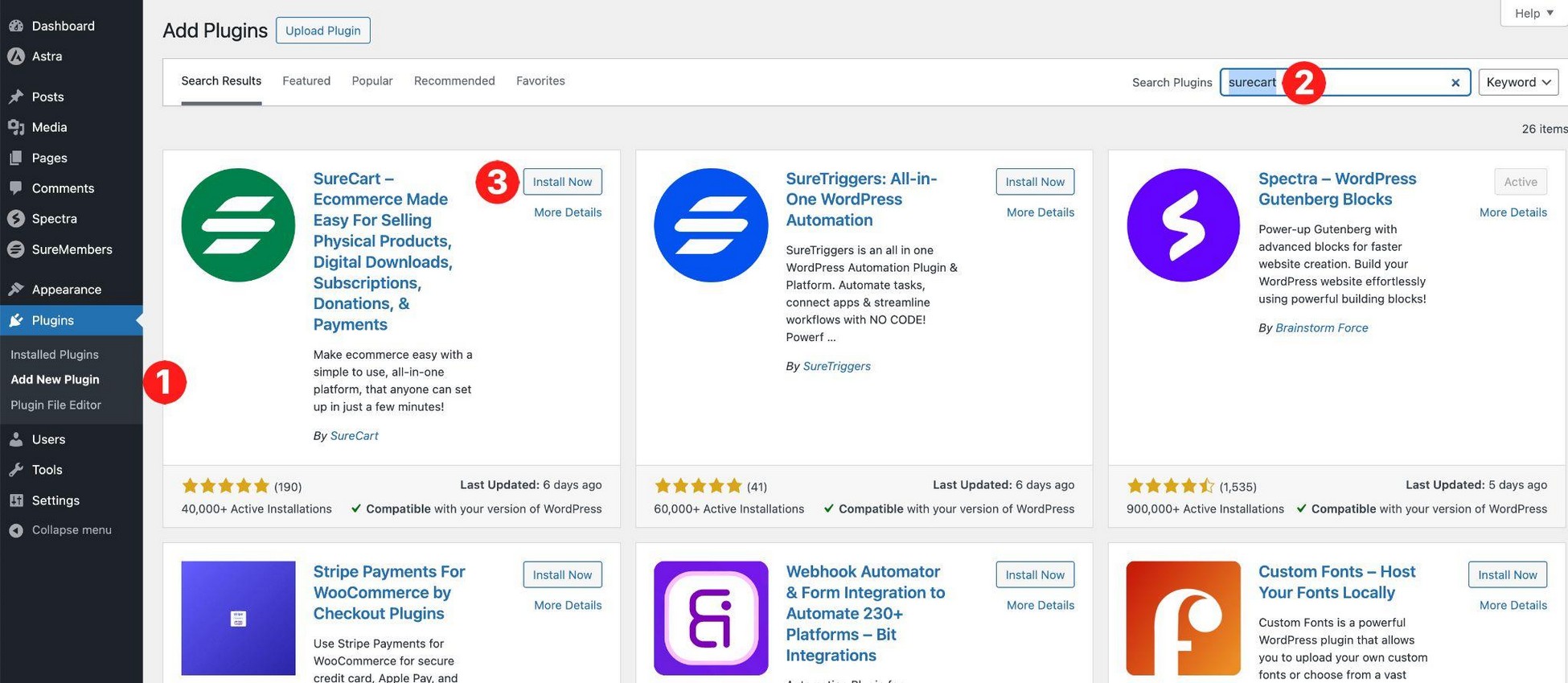Screen dimensions: 1568x683
Task: Click the SureMembers icon in sidebar
Action: point(16,249)
